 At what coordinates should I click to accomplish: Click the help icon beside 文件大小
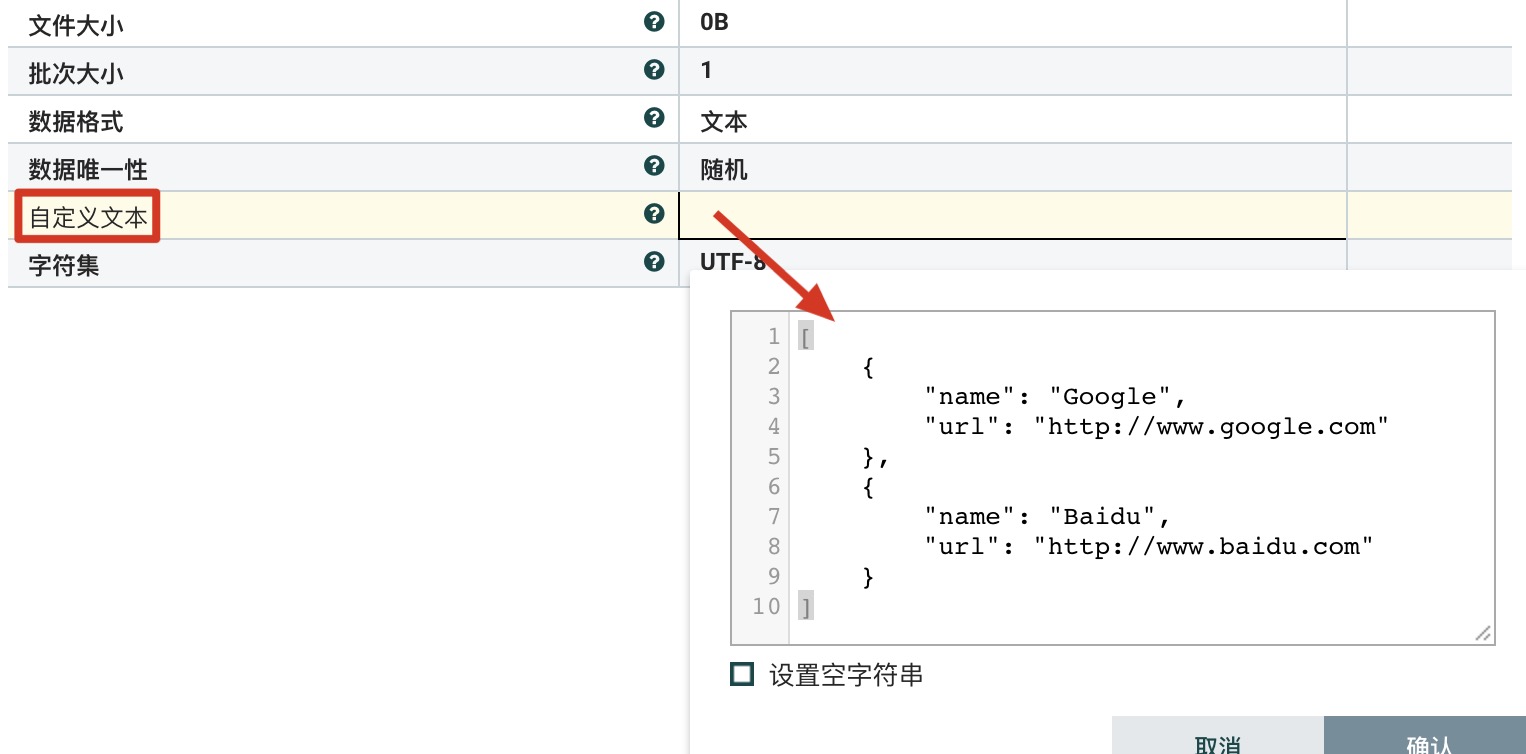click(x=654, y=22)
